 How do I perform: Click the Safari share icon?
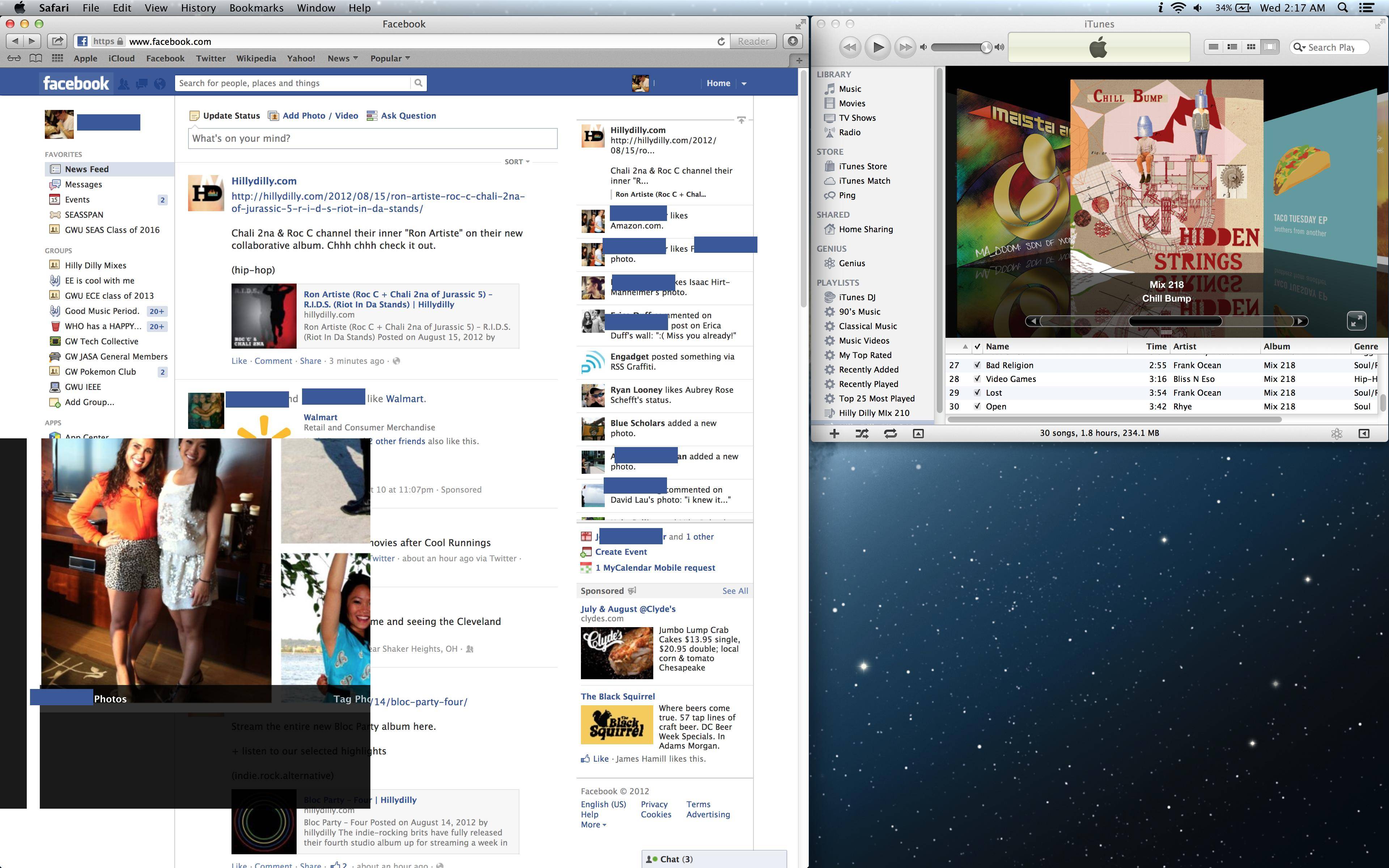click(58, 41)
